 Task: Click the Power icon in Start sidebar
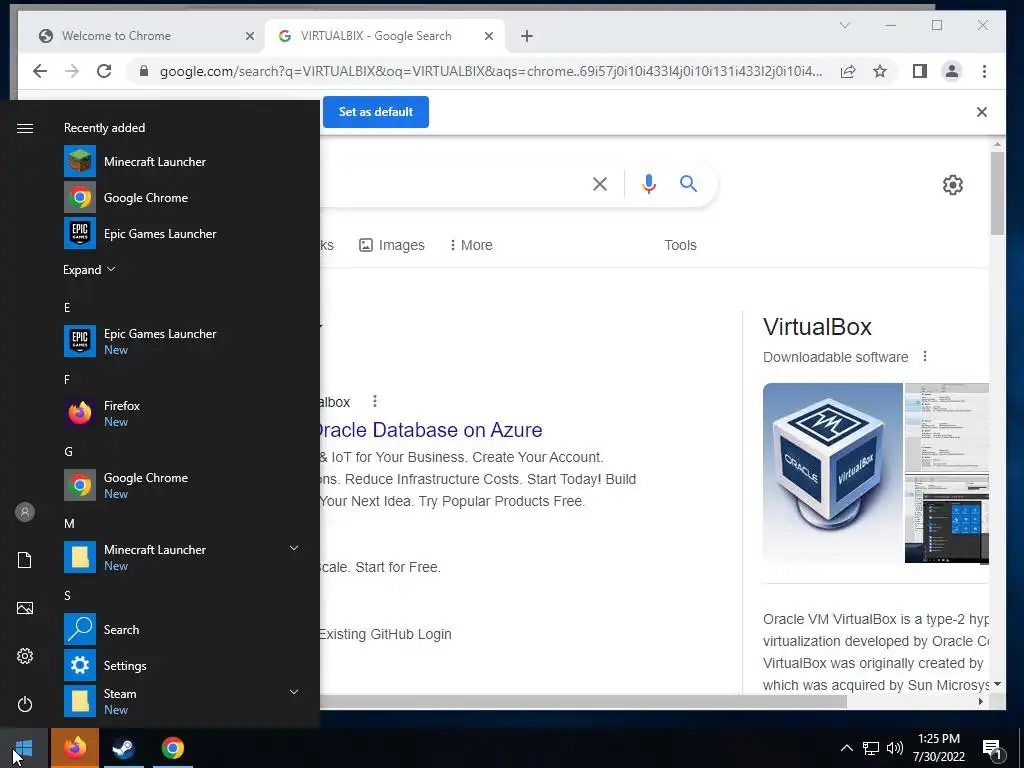[x=25, y=704]
